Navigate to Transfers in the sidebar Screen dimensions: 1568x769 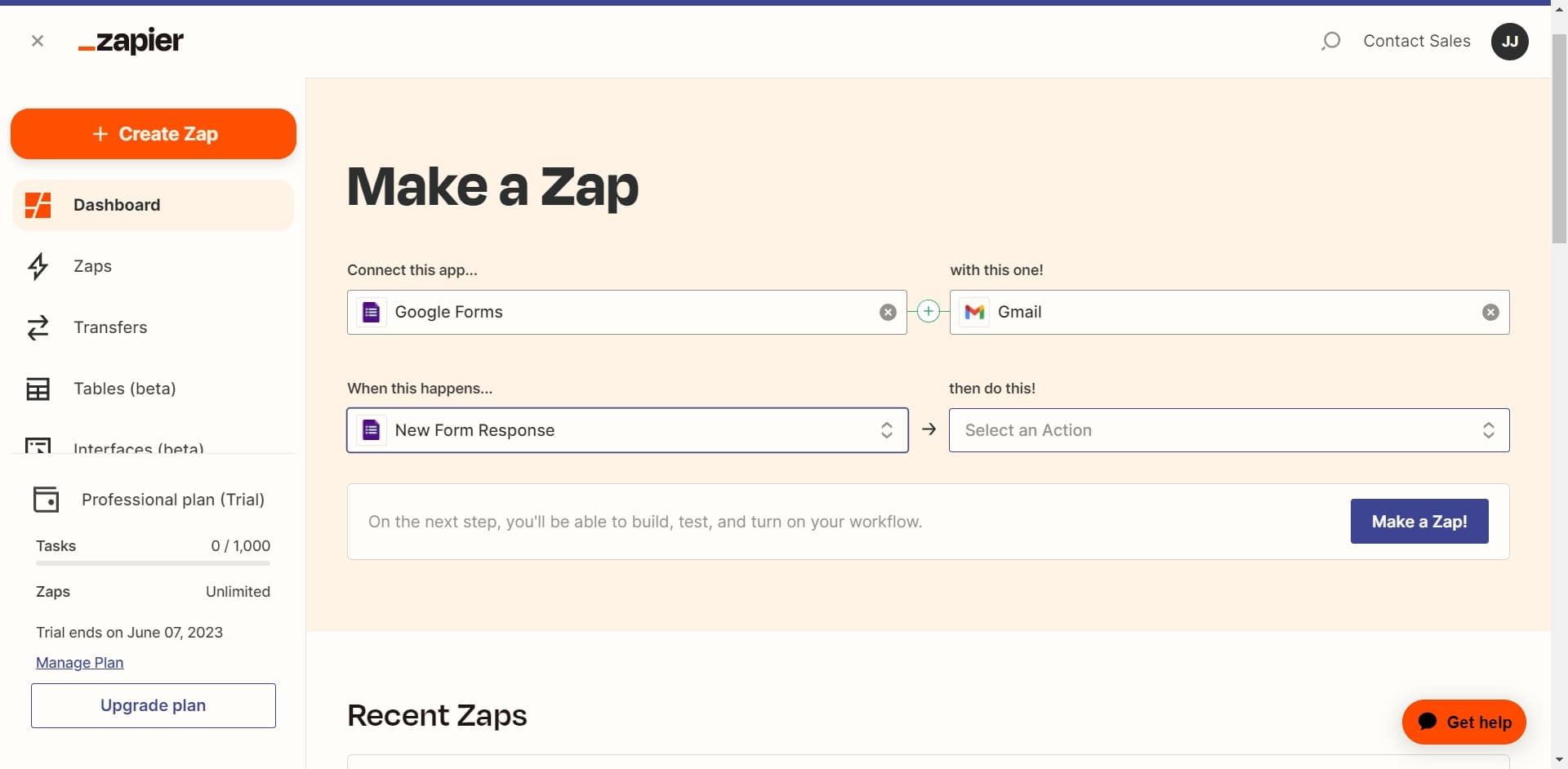pos(110,327)
